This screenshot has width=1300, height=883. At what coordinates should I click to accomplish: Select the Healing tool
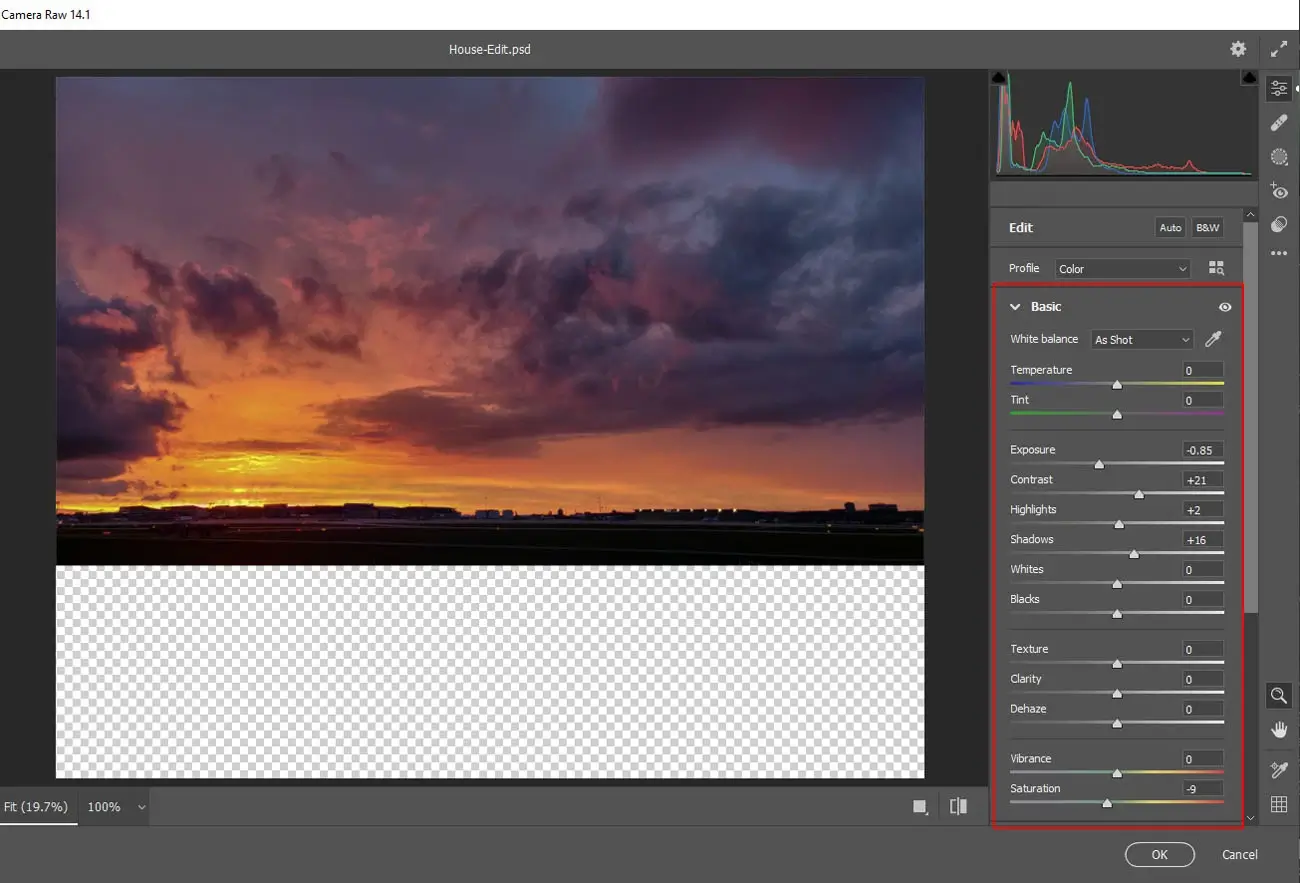[1279, 122]
